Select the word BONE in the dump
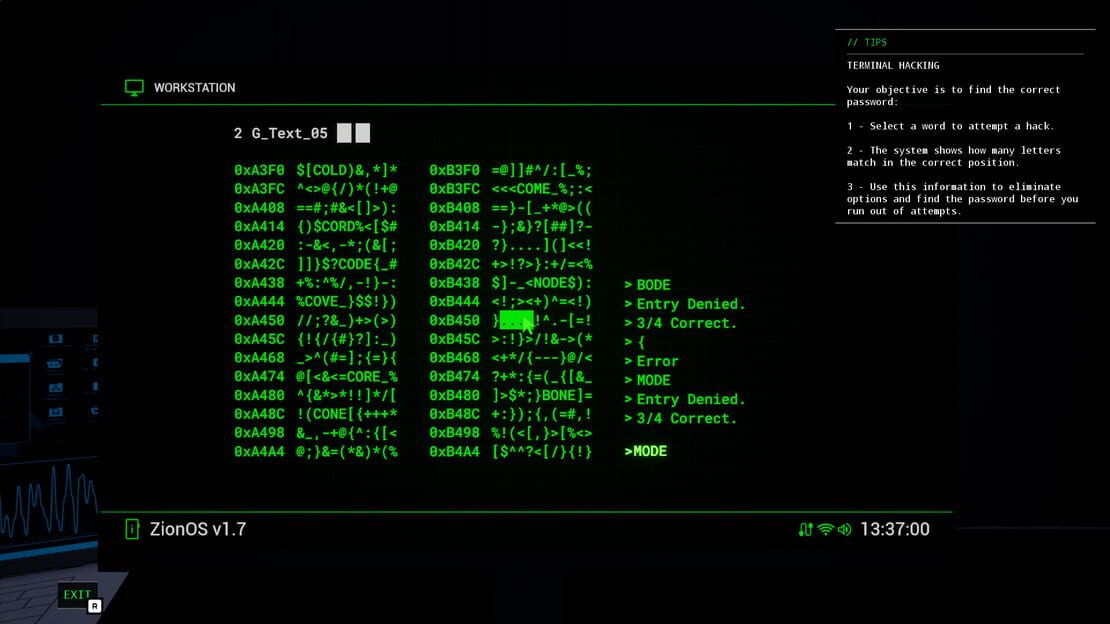This screenshot has width=1110, height=624. tap(559, 395)
